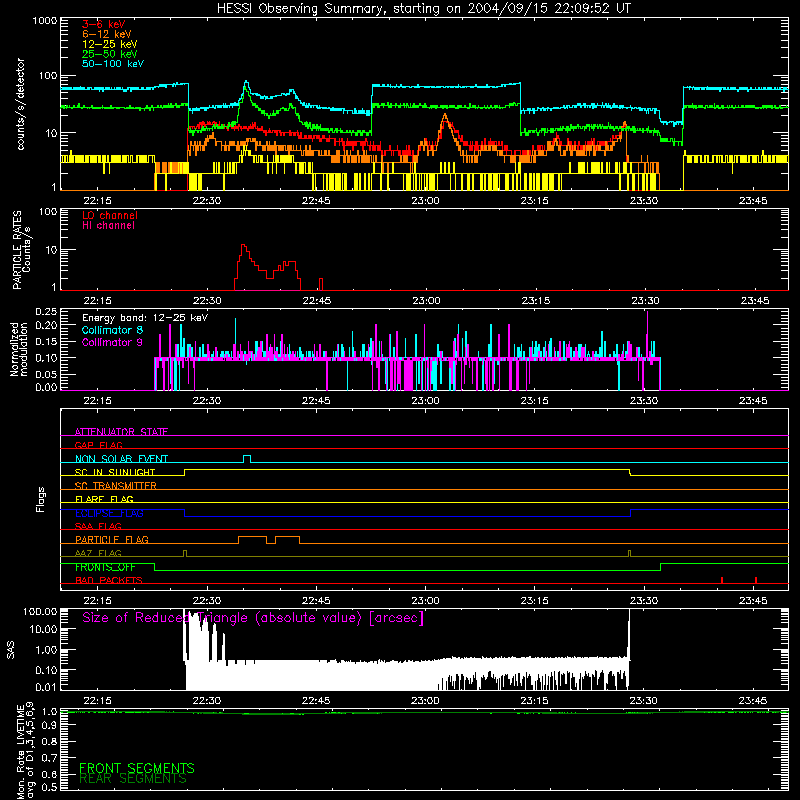Select the 12-25 keV legend label

tap(110, 44)
